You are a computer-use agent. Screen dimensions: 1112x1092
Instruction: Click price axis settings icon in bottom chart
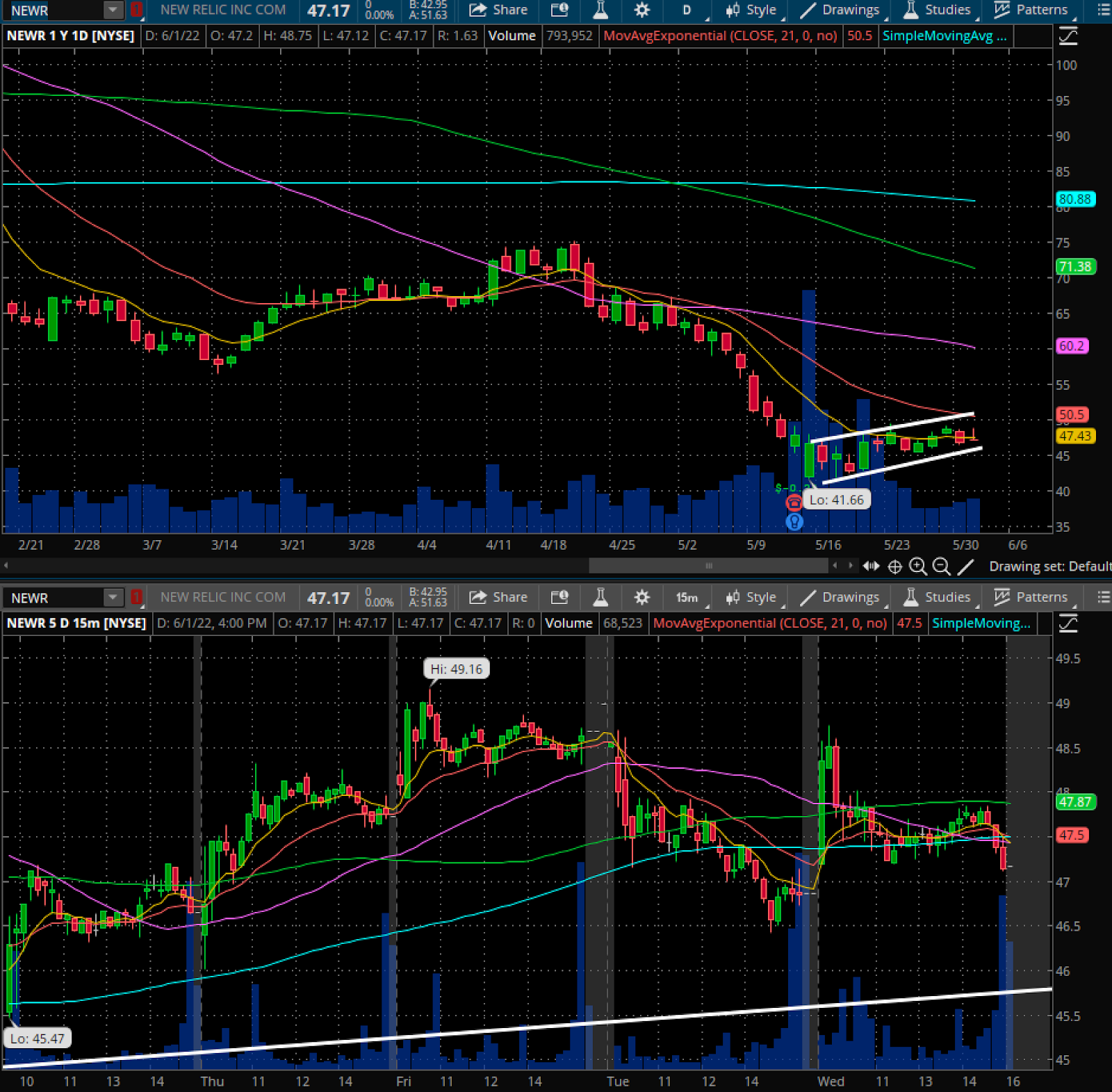pyautogui.click(x=1068, y=623)
